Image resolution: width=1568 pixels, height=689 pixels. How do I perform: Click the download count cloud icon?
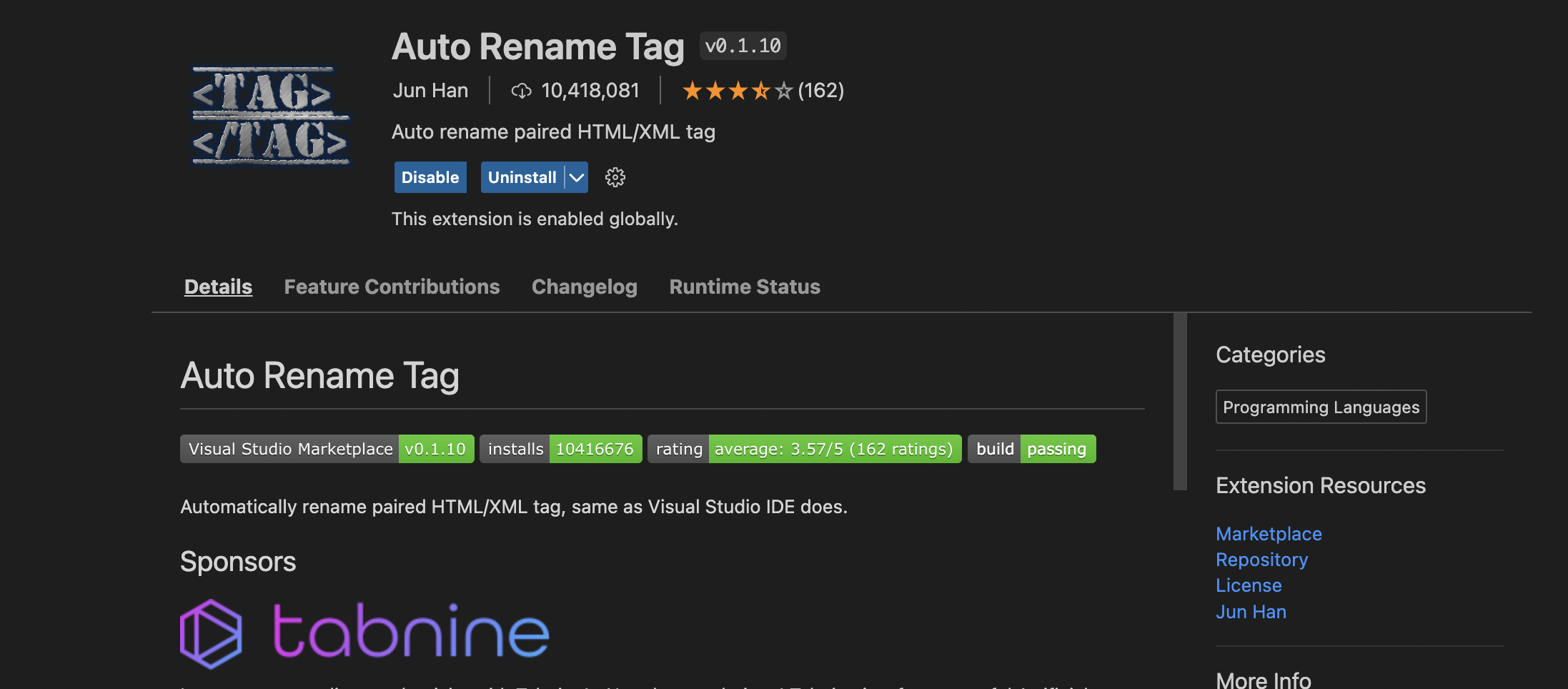(x=522, y=91)
